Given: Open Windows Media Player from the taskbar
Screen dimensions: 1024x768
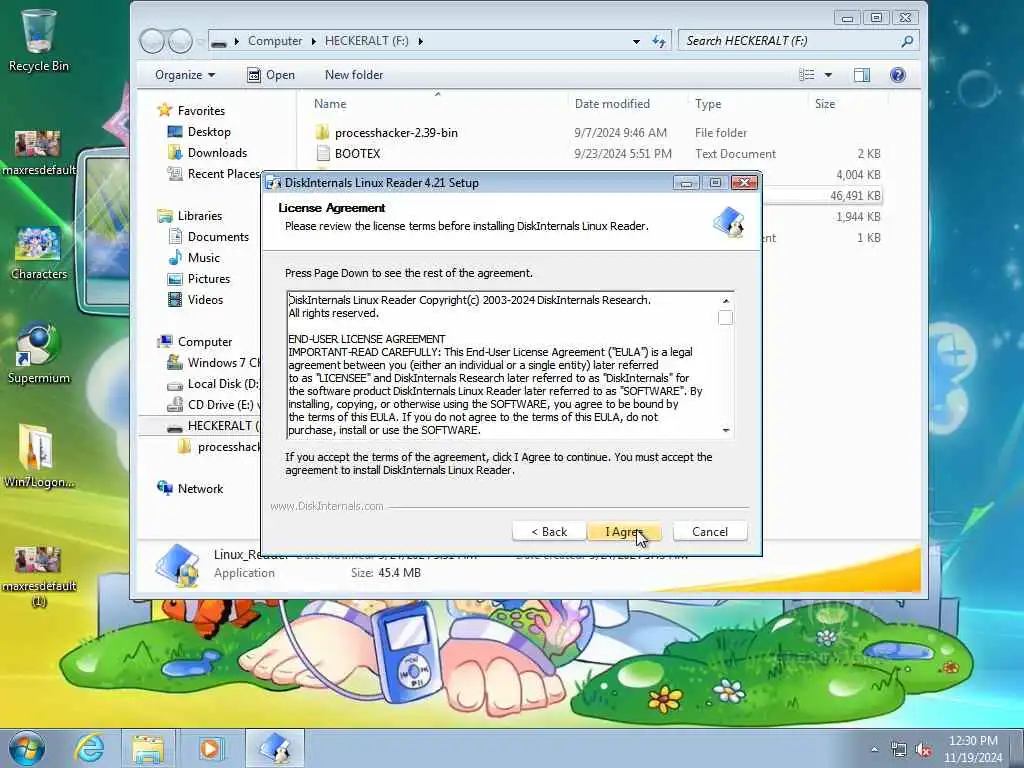Looking at the screenshot, I should 210,748.
